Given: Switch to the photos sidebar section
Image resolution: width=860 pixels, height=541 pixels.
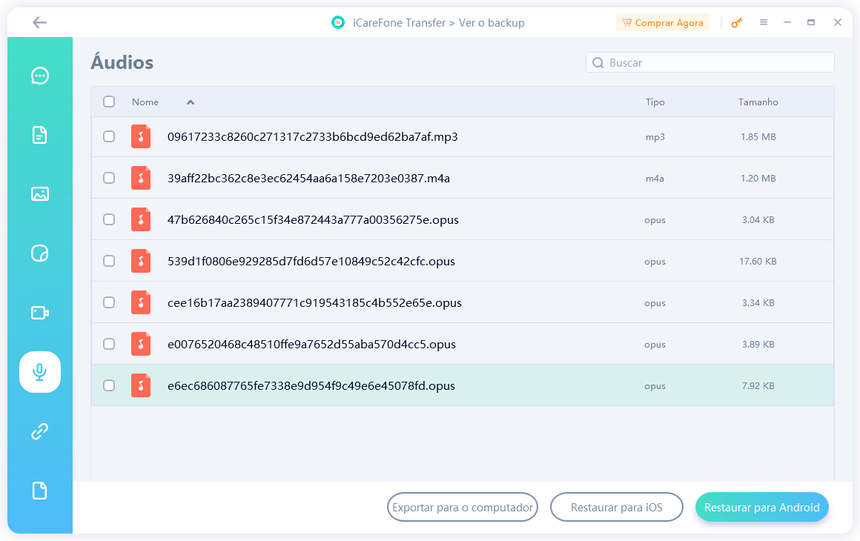Looking at the screenshot, I should point(40,194).
